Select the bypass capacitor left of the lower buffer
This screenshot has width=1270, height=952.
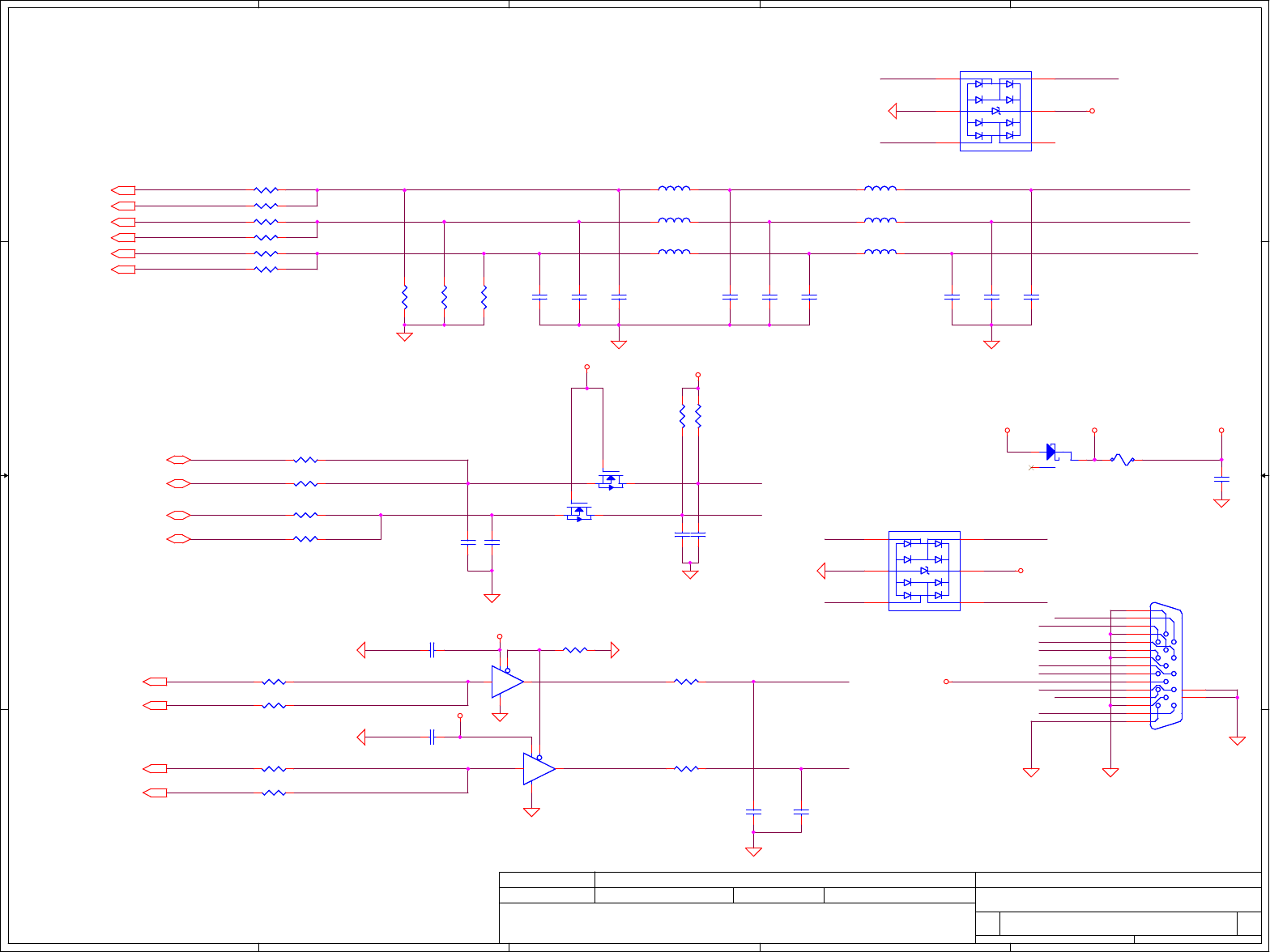click(433, 737)
